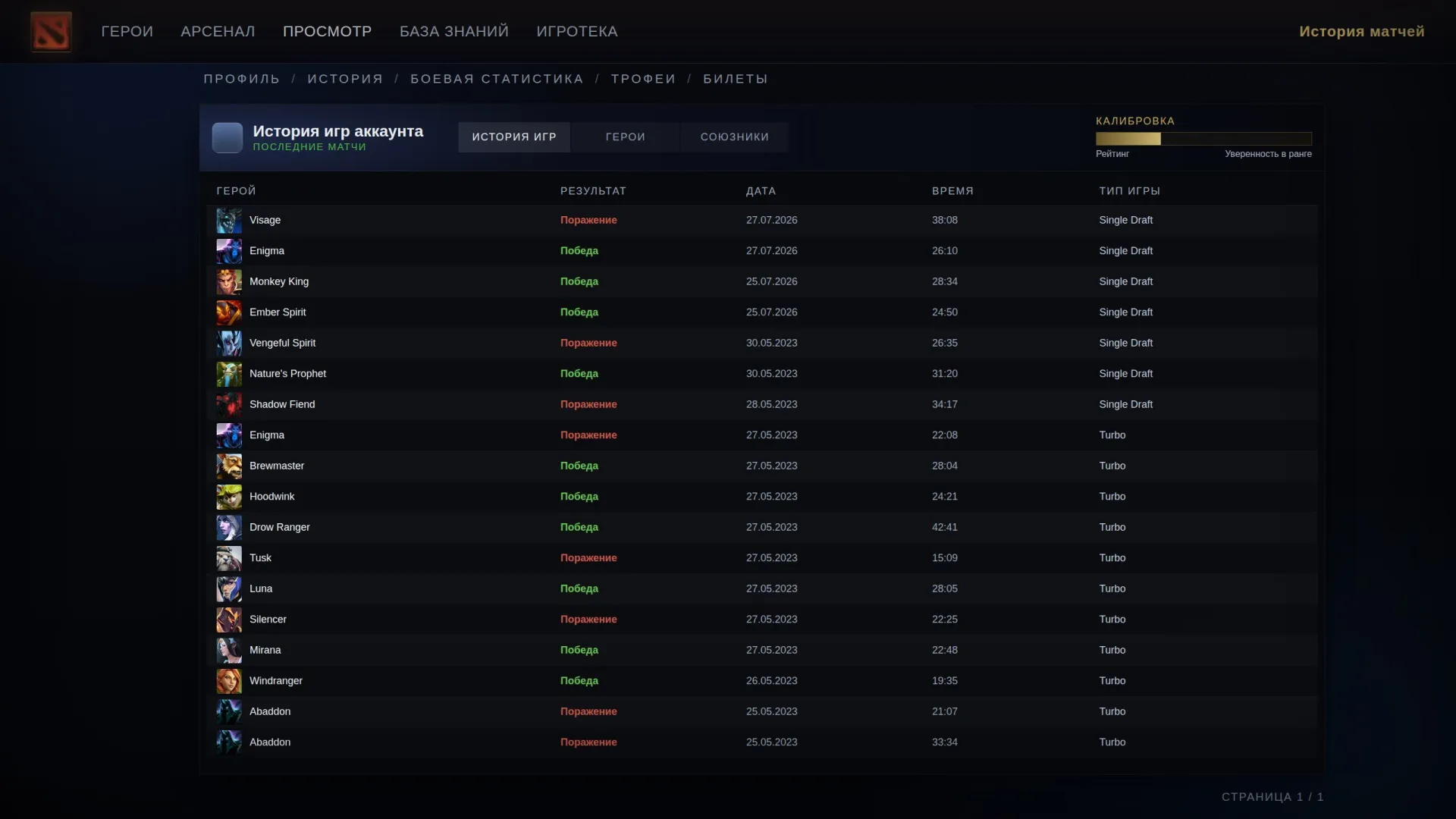
Task: Click Turbo game type in Mirana row
Action: click(x=1112, y=651)
